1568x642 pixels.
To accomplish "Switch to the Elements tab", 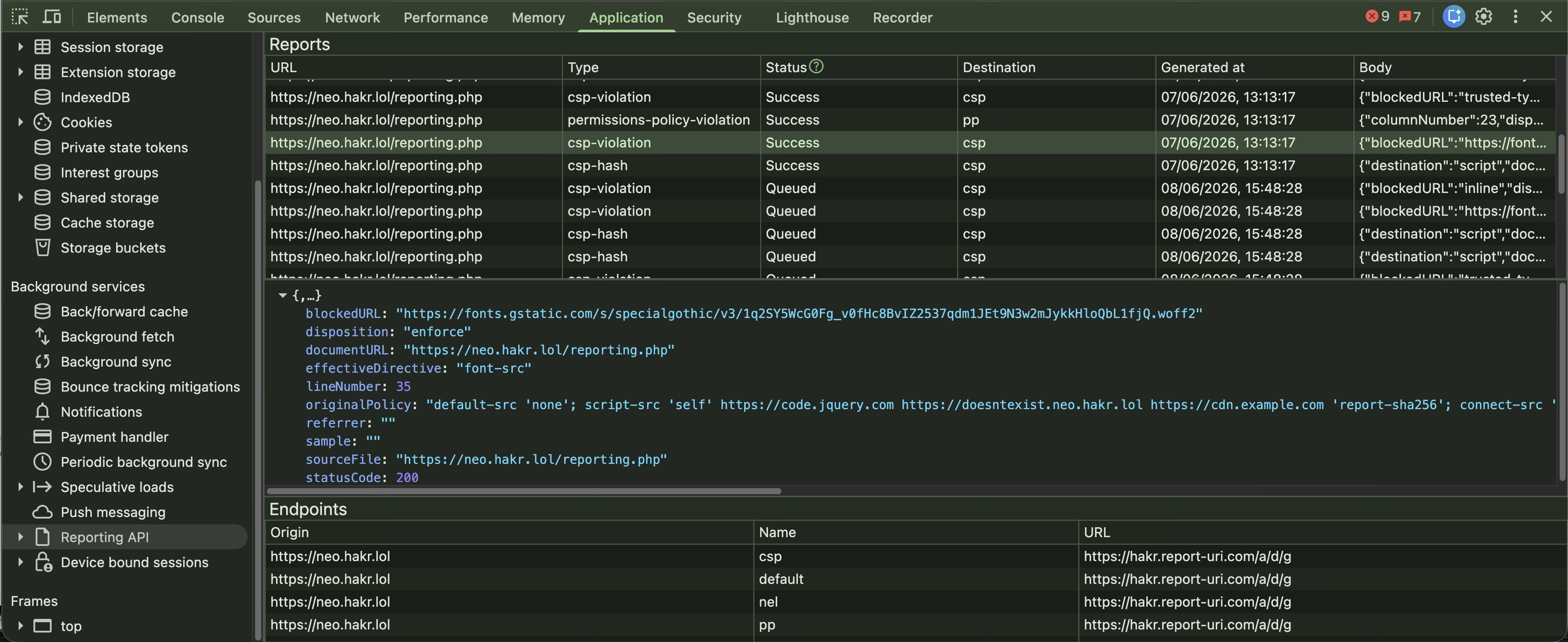I will coord(117,18).
